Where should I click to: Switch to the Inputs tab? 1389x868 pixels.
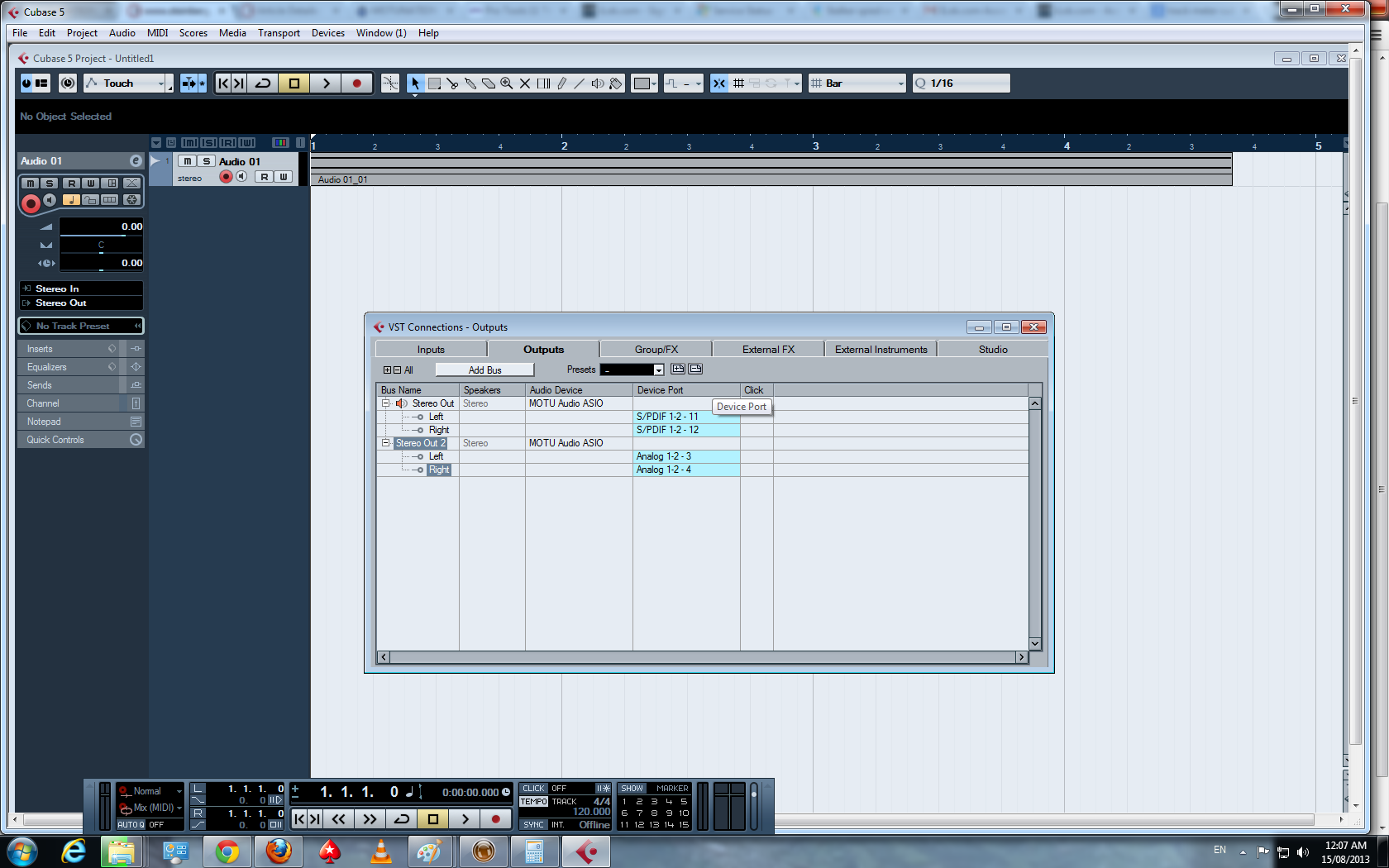click(431, 350)
